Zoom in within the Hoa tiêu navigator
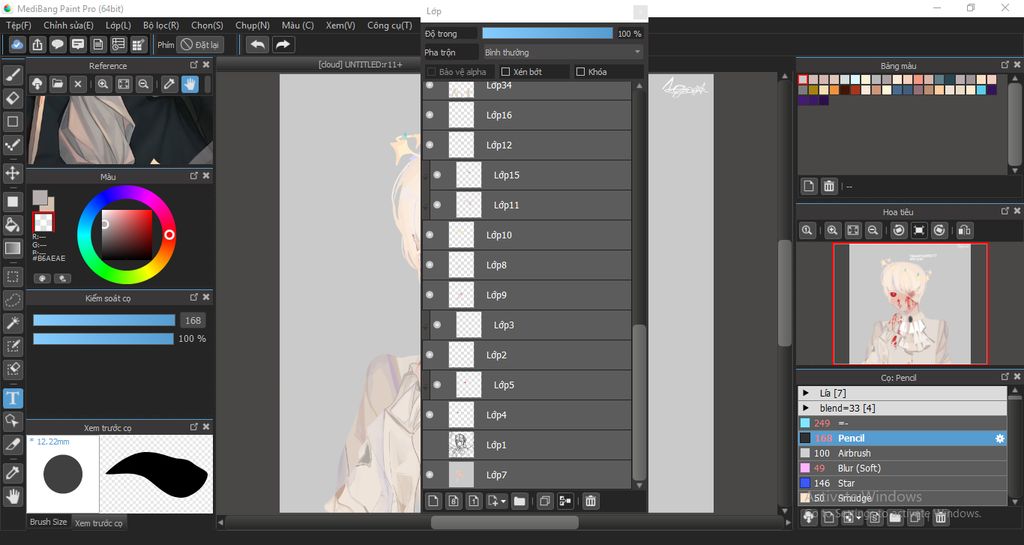This screenshot has height=545, width=1024. tap(832, 230)
